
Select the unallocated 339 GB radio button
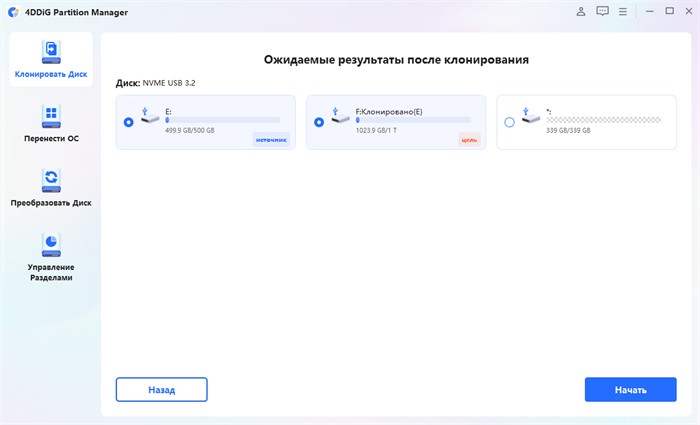509,122
